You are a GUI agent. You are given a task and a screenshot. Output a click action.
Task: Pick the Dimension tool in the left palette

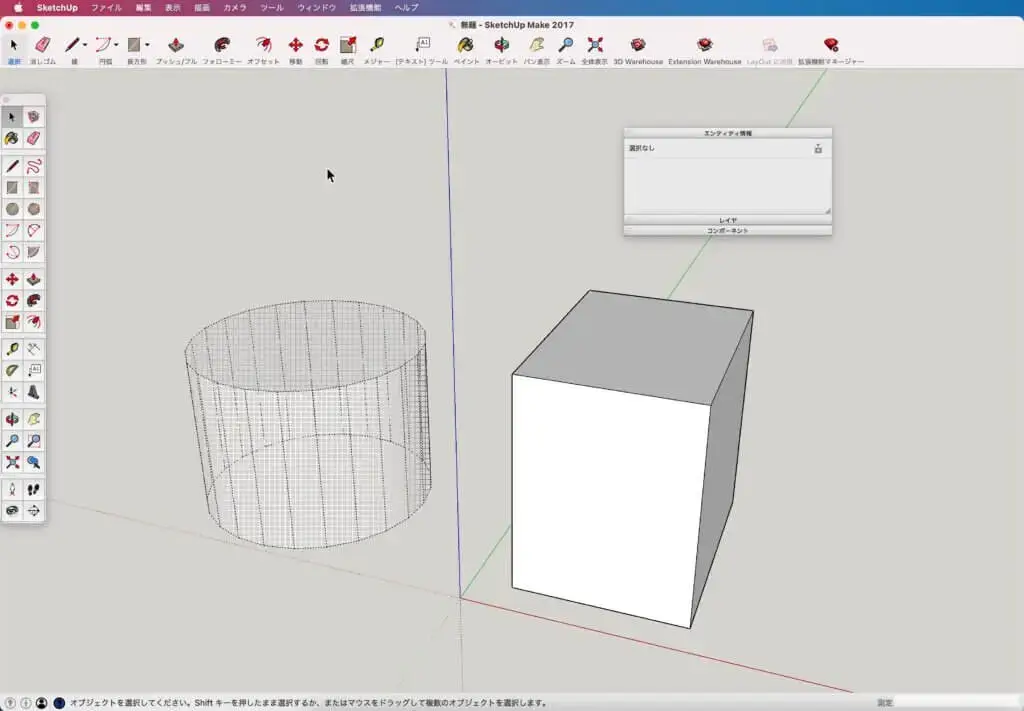[x=33, y=349]
